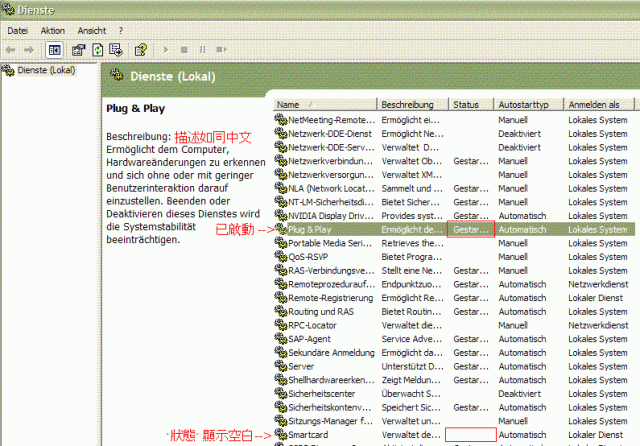Select the Netzwerkversorgun... service icon
640x446 pixels.
[281, 174]
